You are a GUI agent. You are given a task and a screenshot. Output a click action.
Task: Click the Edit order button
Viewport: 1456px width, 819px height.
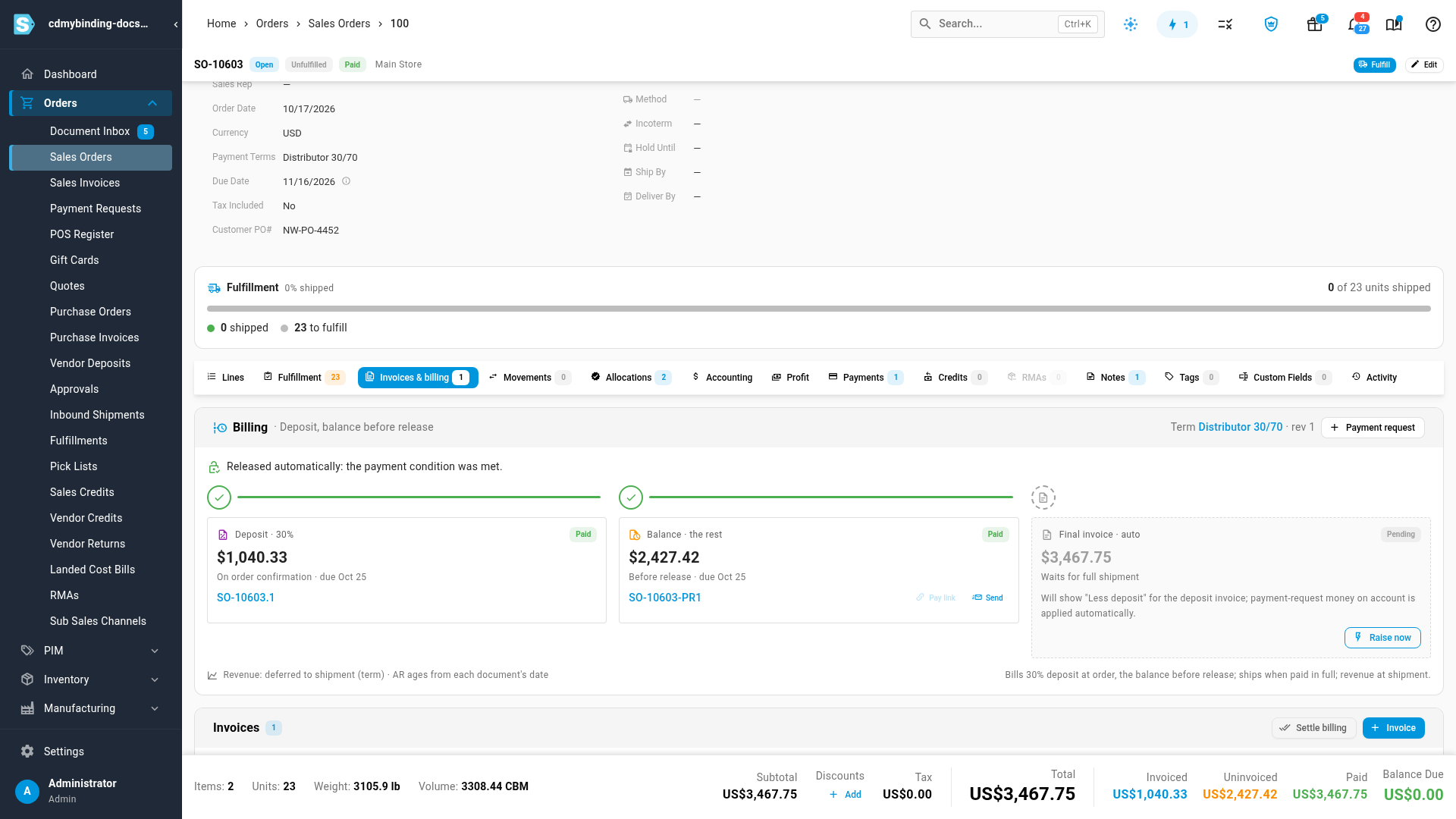(1423, 64)
